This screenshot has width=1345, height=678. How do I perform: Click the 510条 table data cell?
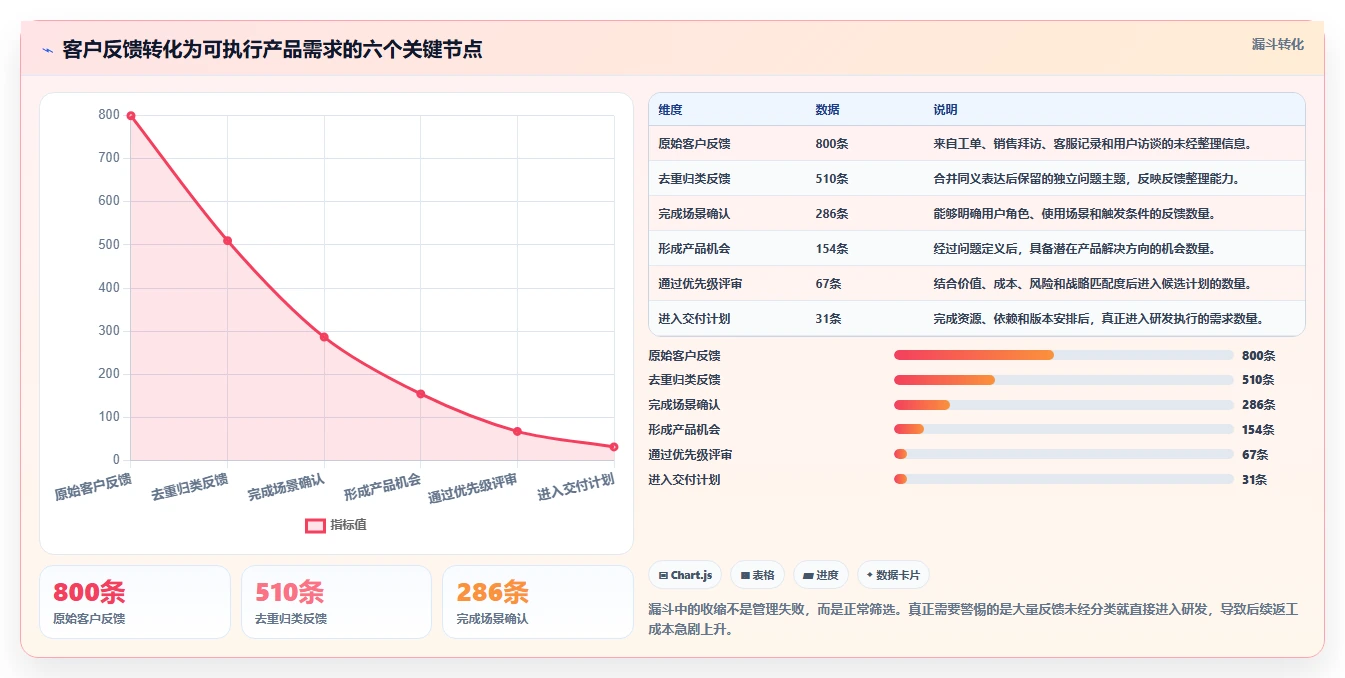(832, 179)
